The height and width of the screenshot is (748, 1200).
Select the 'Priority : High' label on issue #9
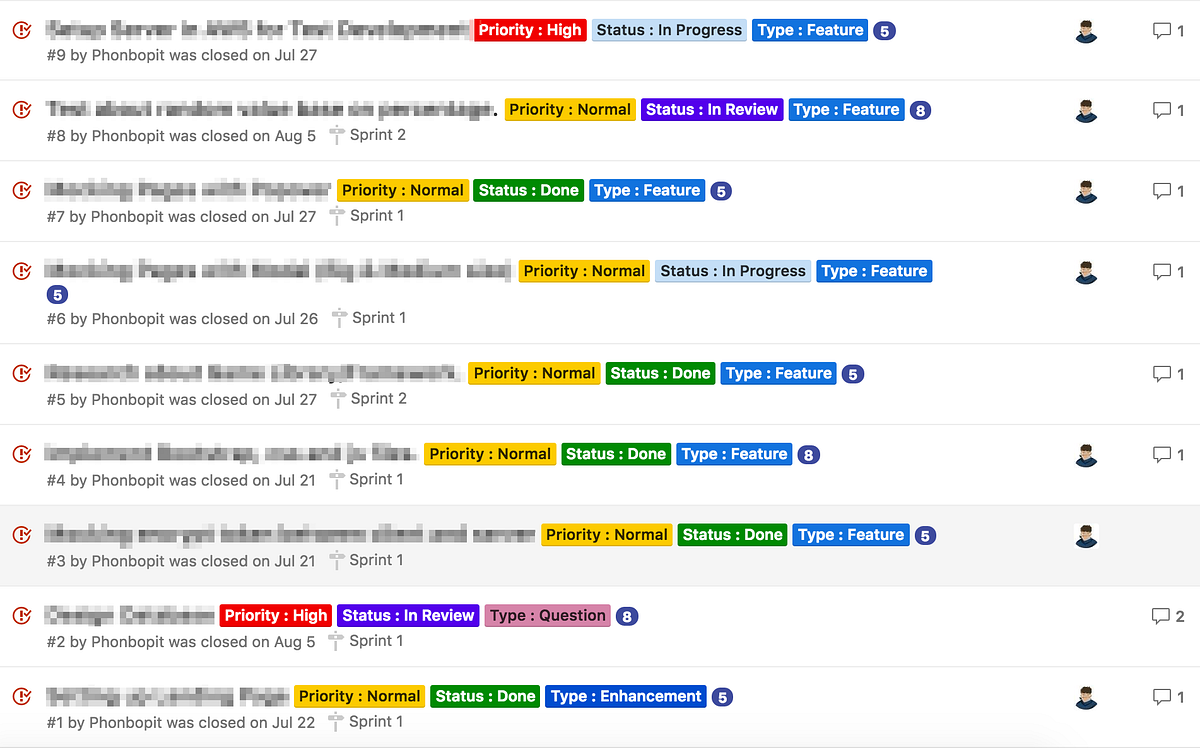(x=529, y=30)
